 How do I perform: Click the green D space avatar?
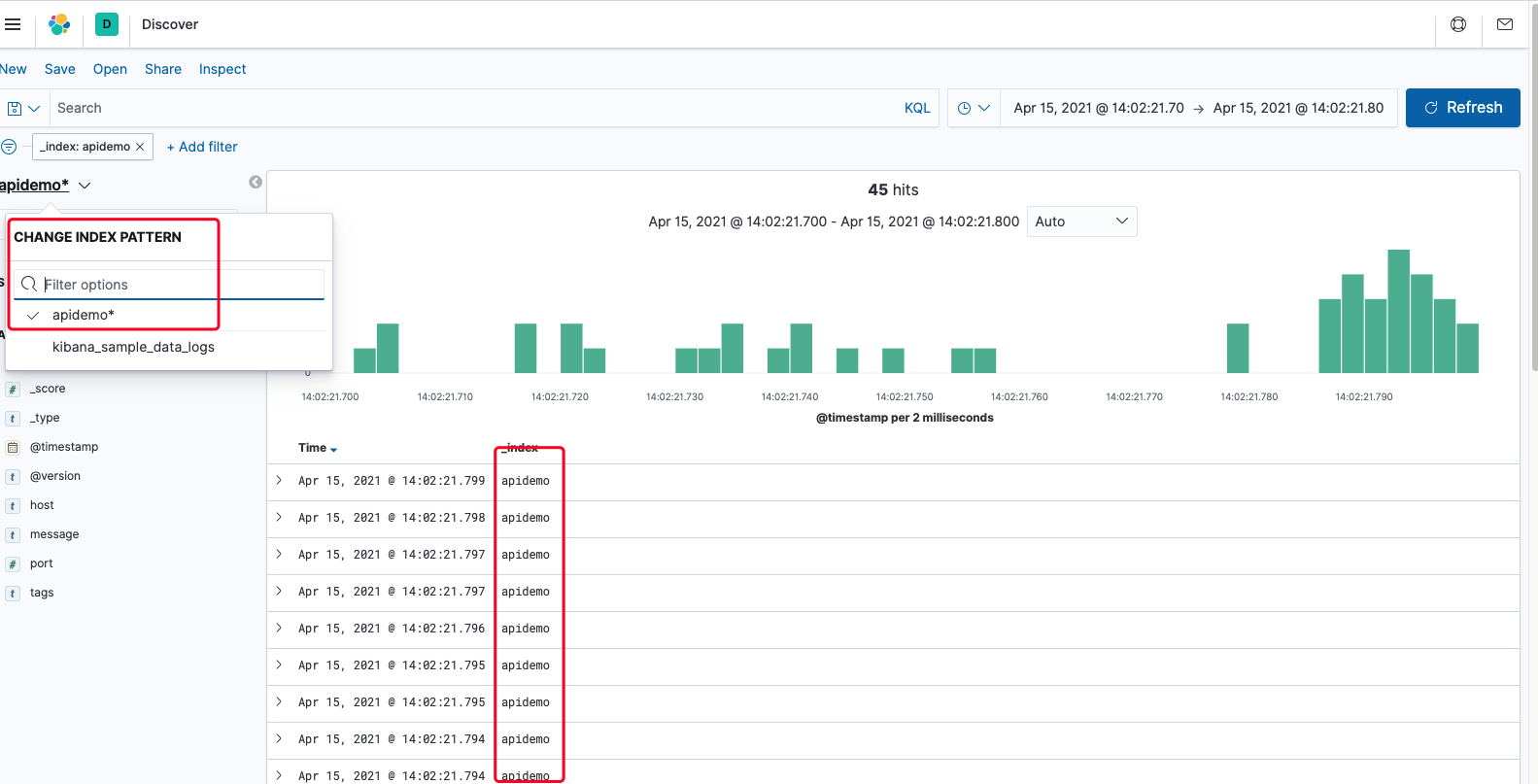[x=107, y=24]
